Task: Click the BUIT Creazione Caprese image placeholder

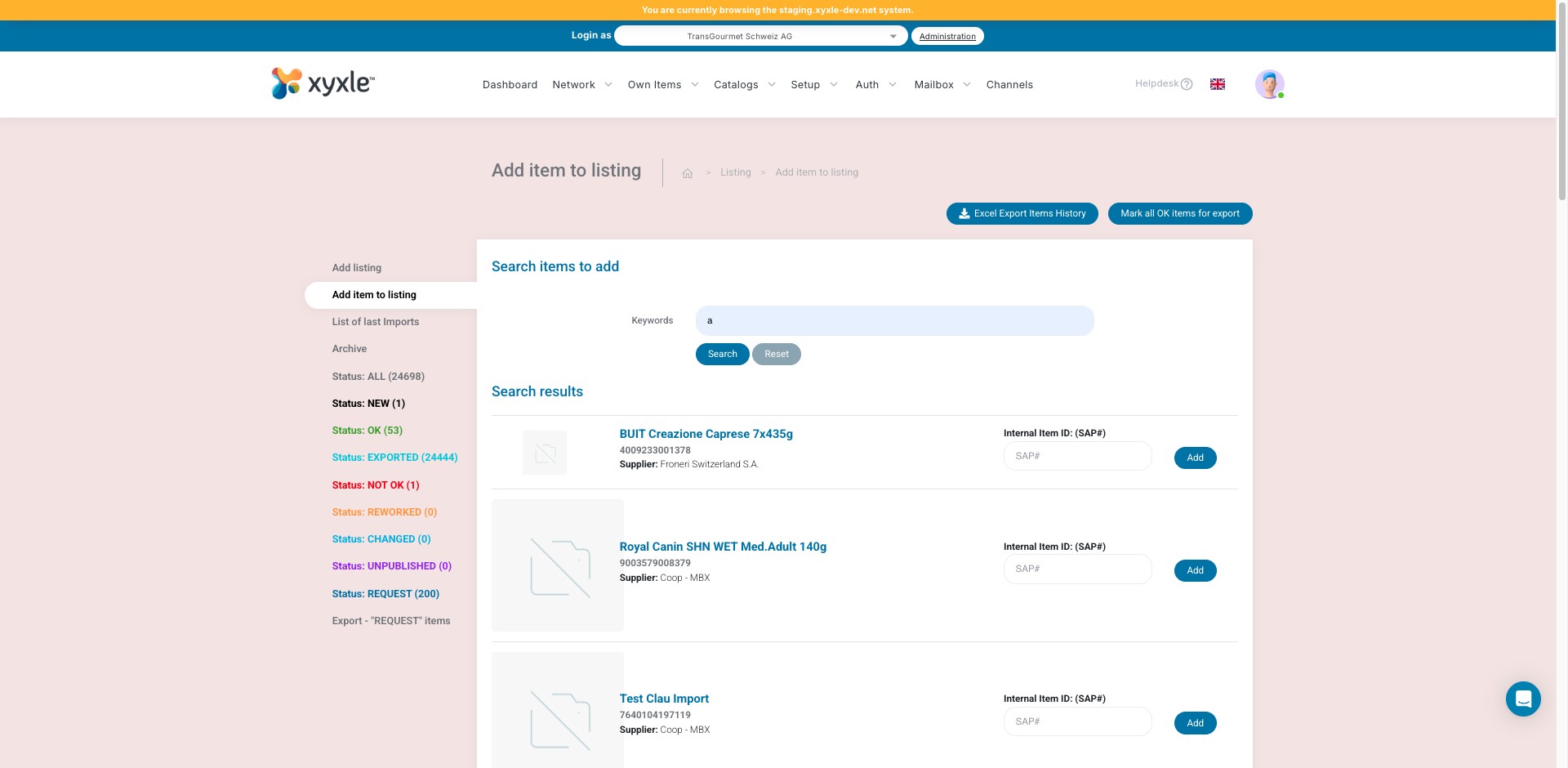Action: tap(545, 453)
